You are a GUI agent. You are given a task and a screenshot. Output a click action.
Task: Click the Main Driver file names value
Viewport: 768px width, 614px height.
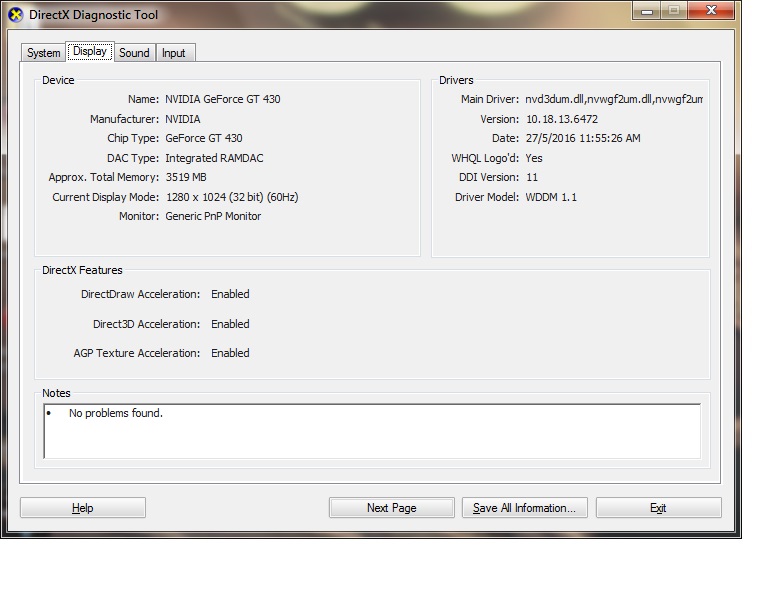pos(614,100)
